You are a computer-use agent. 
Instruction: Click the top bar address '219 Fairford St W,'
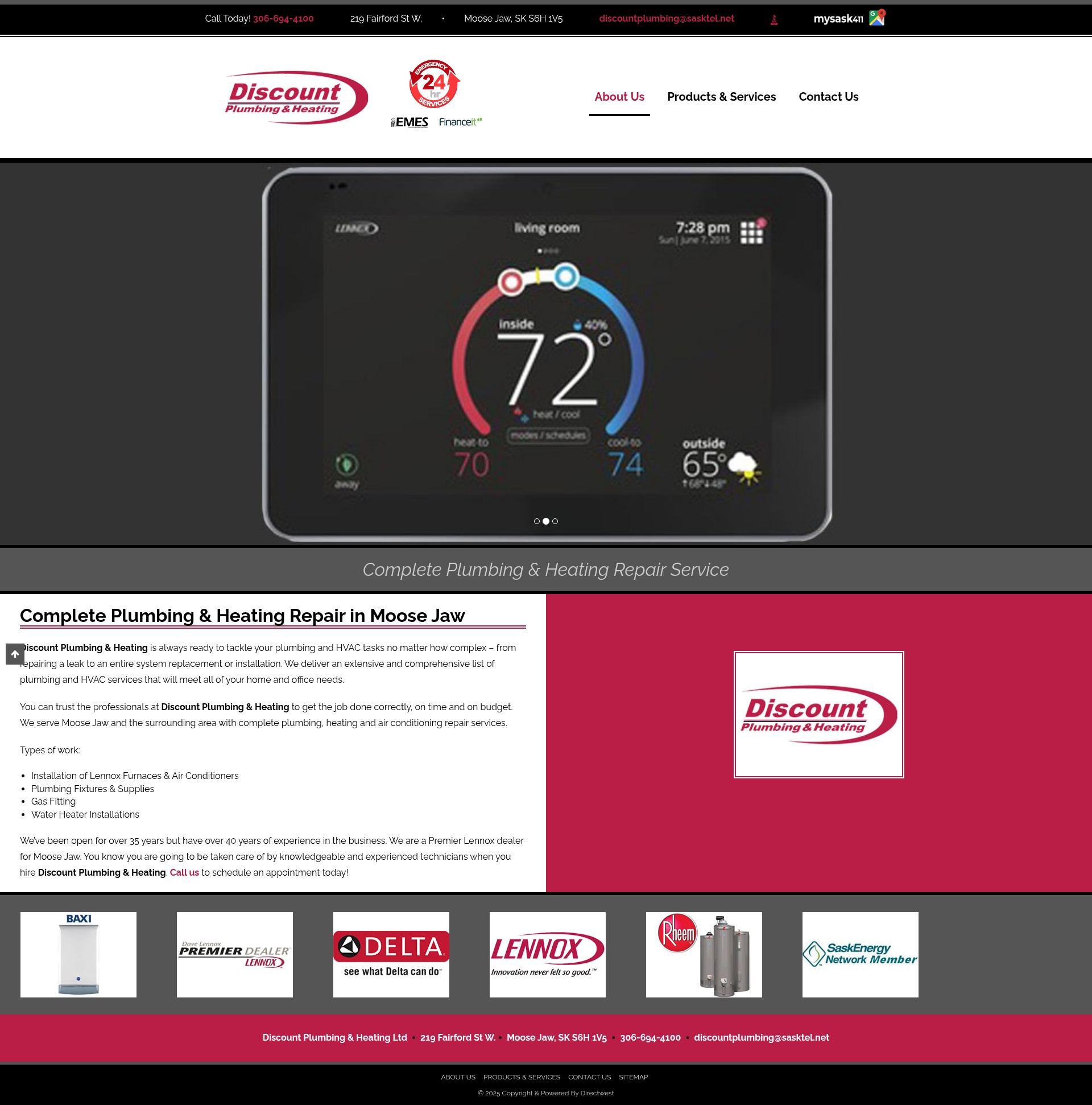pyautogui.click(x=386, y=18)
